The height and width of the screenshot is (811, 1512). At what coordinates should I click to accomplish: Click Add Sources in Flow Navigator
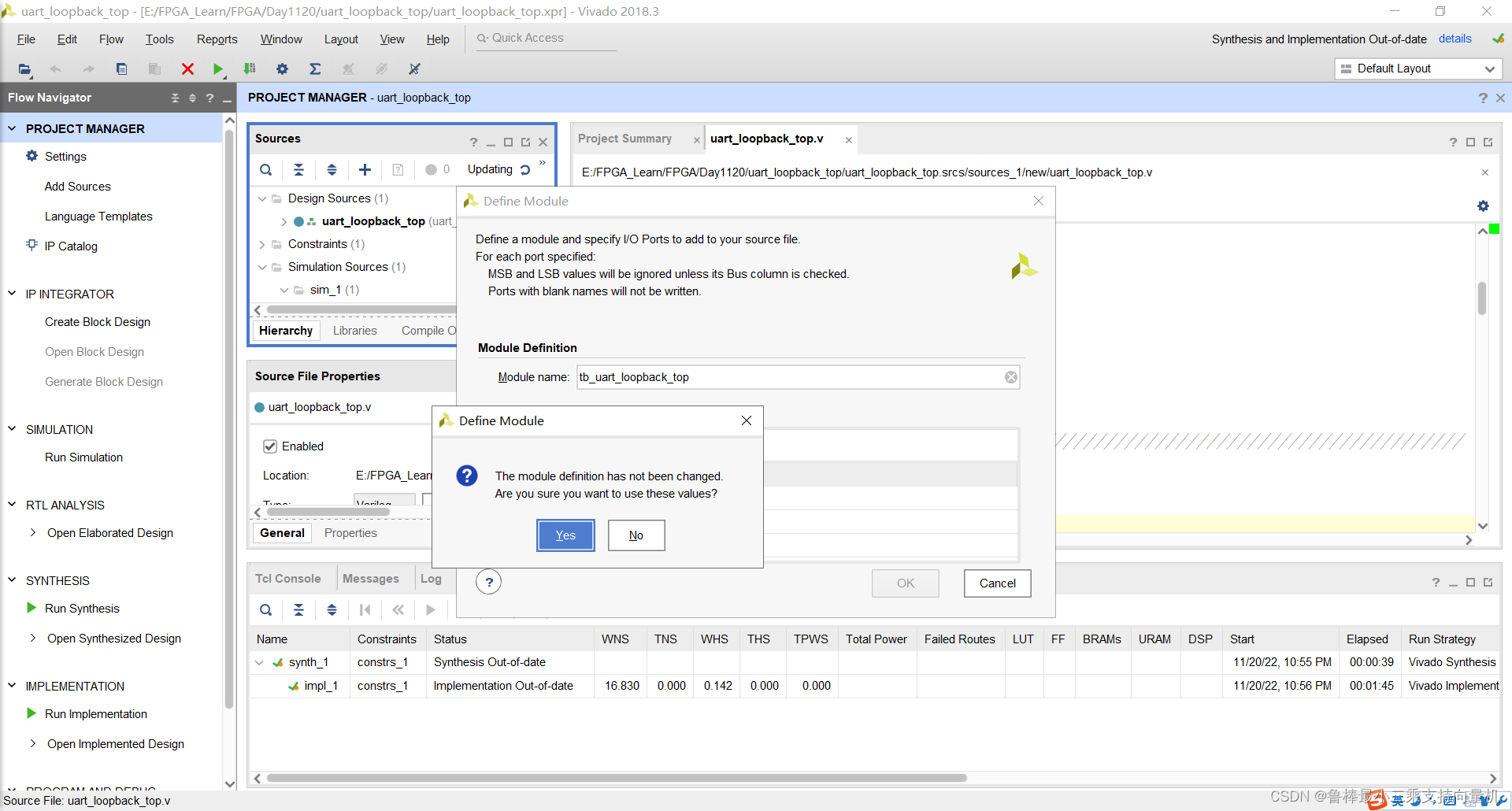click(x=77, y=187)
